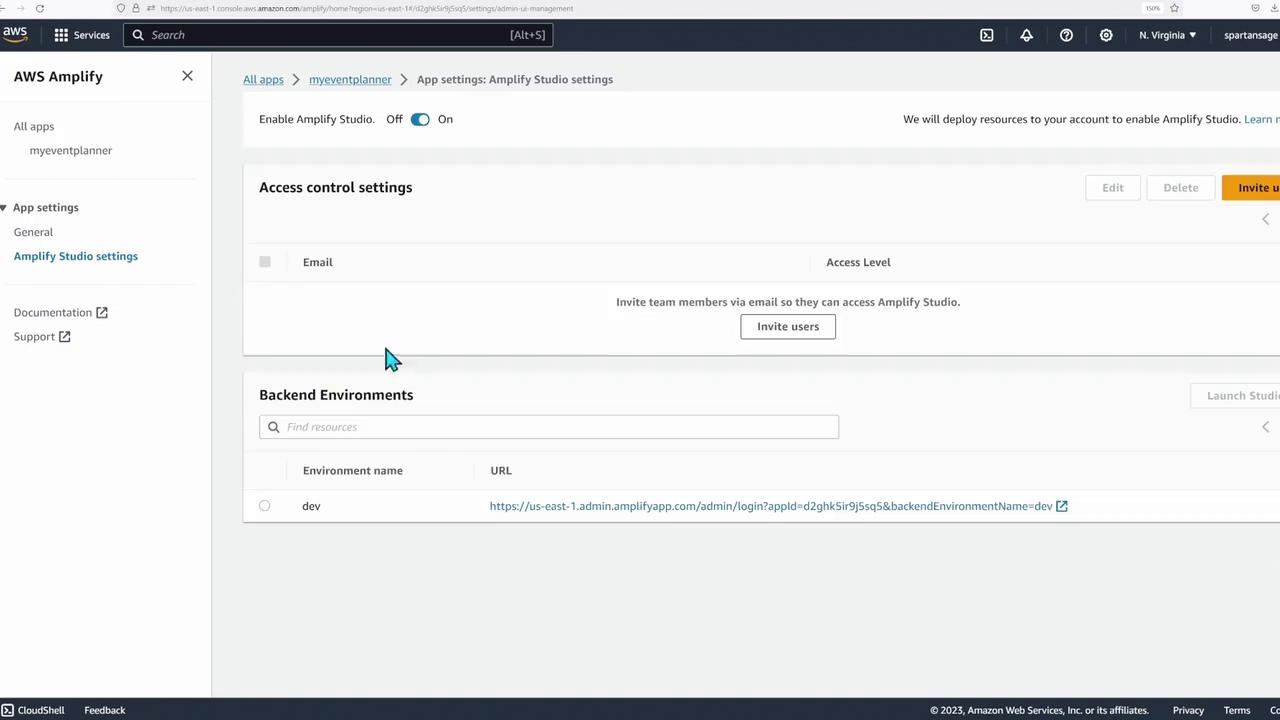Open the Services grid menu icon
The height and width of the screenshot is (720, 1280).
coord(61,35)
